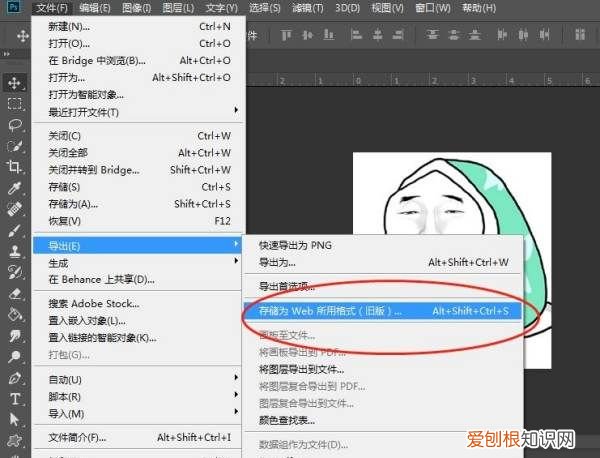Viewport: 600px width, 458px height.
Task: Select the History Brush tool
Action: click(x=15, y=272)
